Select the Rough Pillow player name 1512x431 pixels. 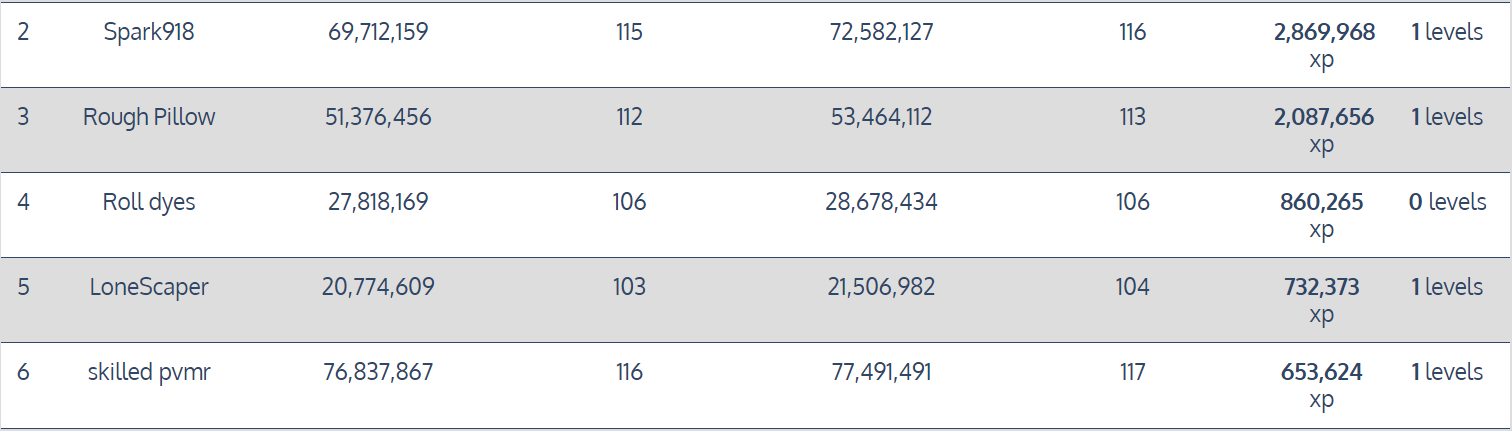click(x=149, y=117)
